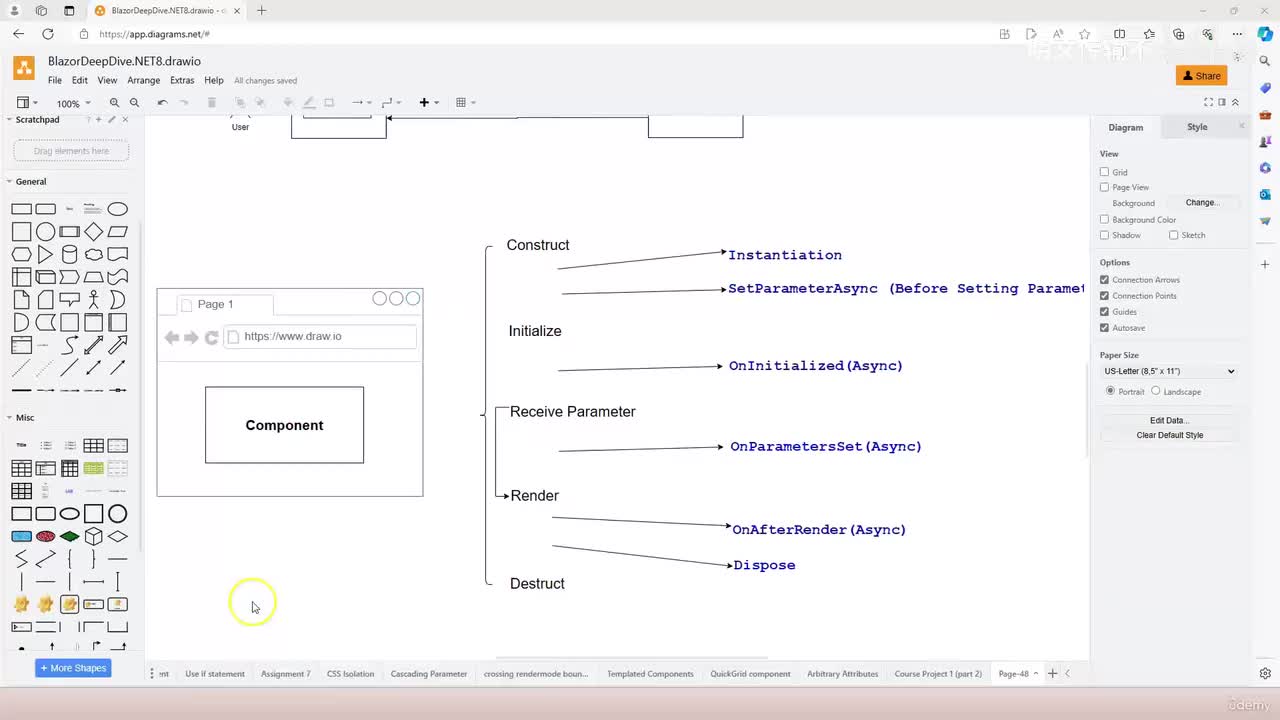The image size is (1280, 720).
Task: Click the orange Share button
Action: tap(1201, 76)
